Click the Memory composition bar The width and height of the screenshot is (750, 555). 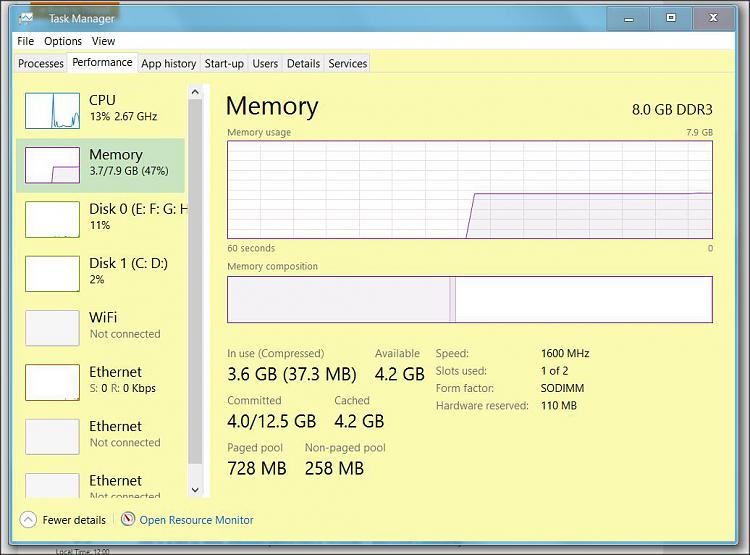click(470, 300)
